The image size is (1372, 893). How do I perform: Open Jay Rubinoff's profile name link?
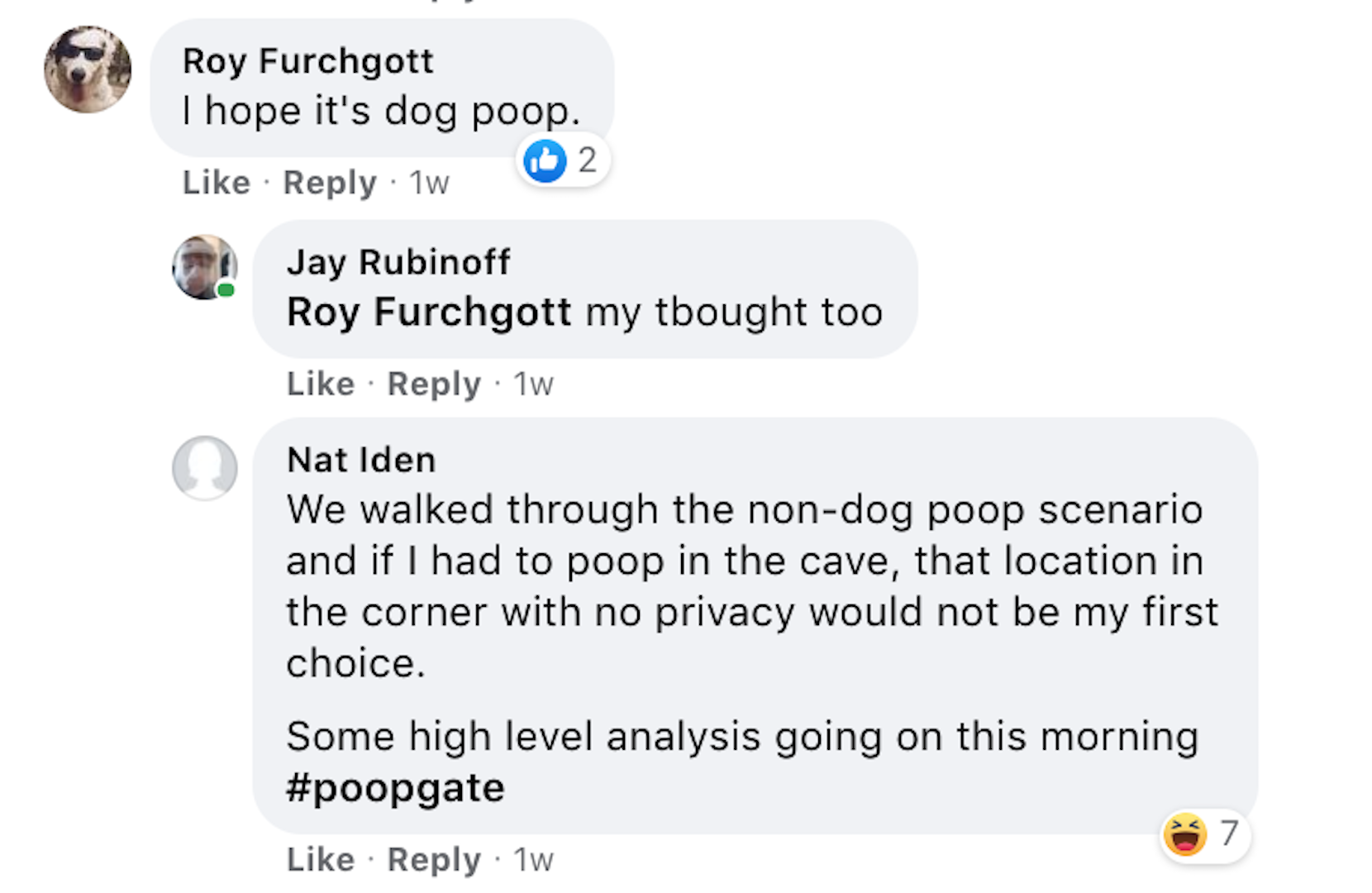(x=398, y=262)
